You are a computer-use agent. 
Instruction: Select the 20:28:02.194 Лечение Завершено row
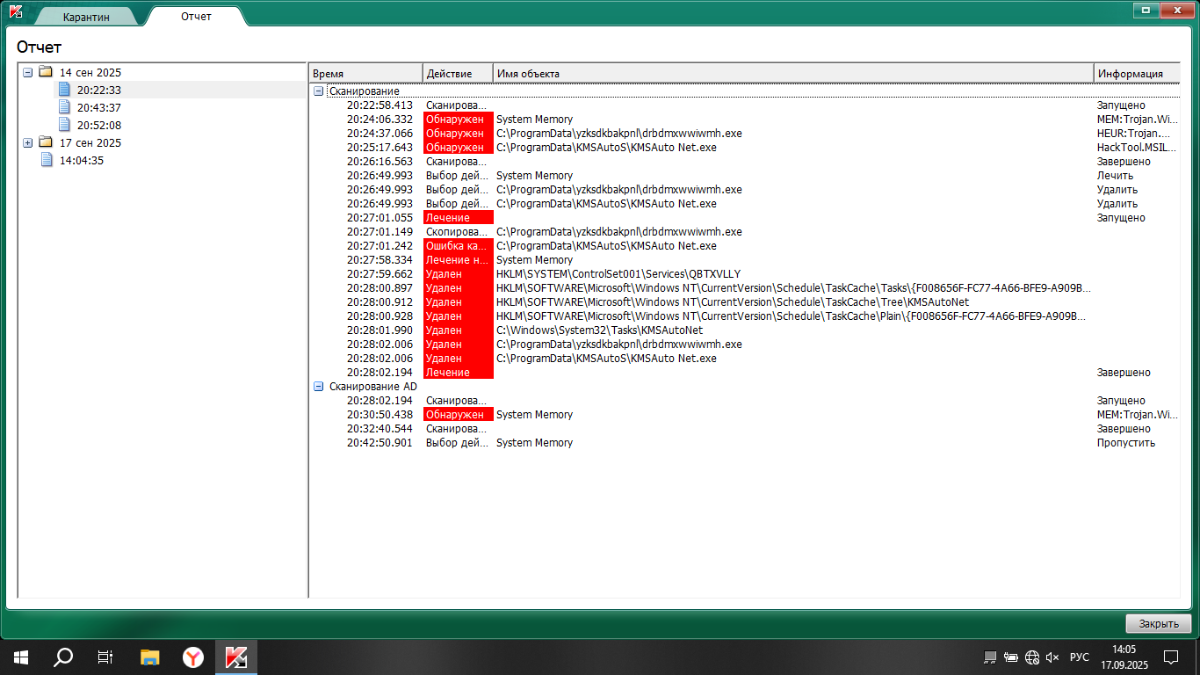(744, 372)
